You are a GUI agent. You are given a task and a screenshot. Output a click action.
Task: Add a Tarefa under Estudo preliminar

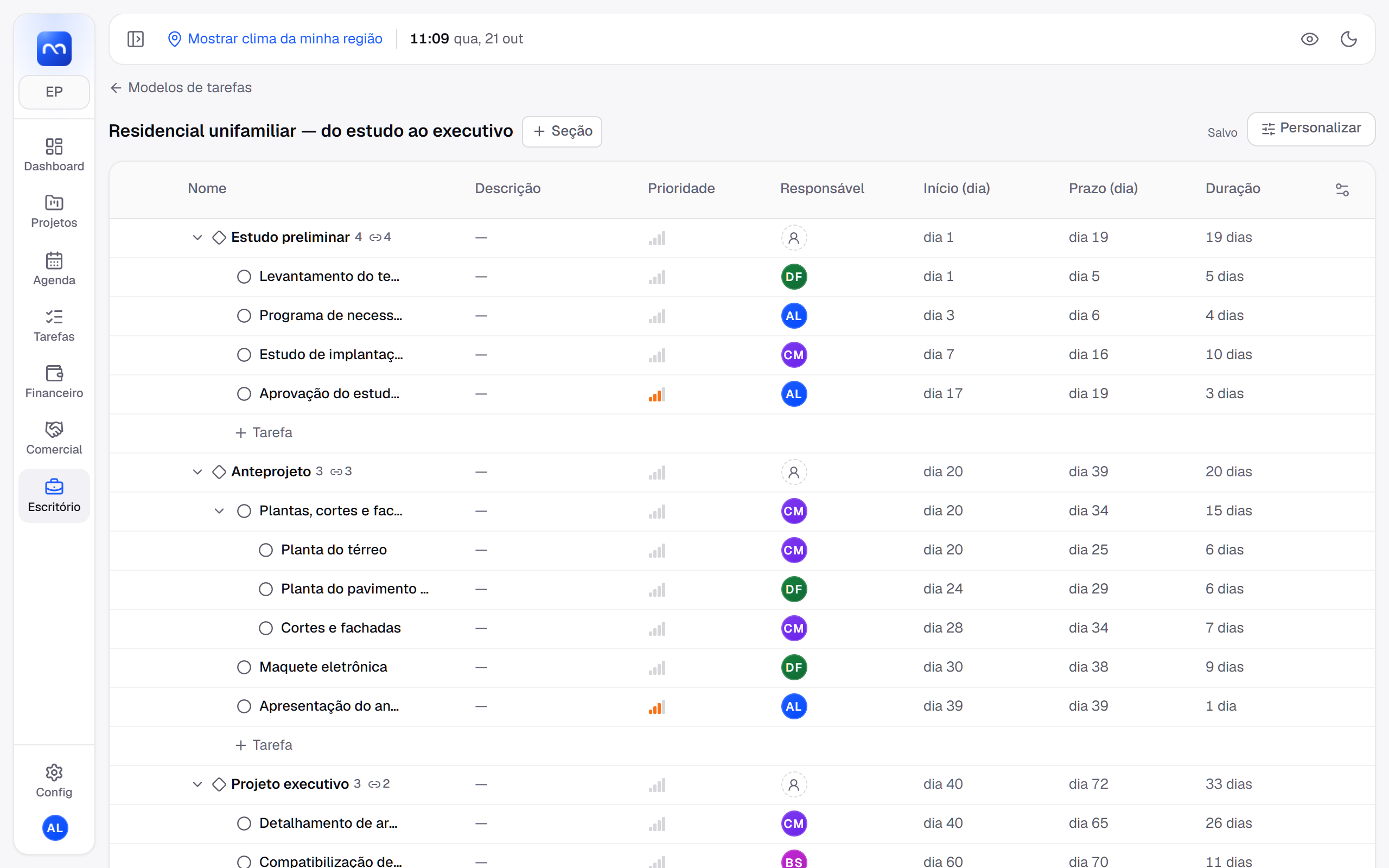point(264,433)
